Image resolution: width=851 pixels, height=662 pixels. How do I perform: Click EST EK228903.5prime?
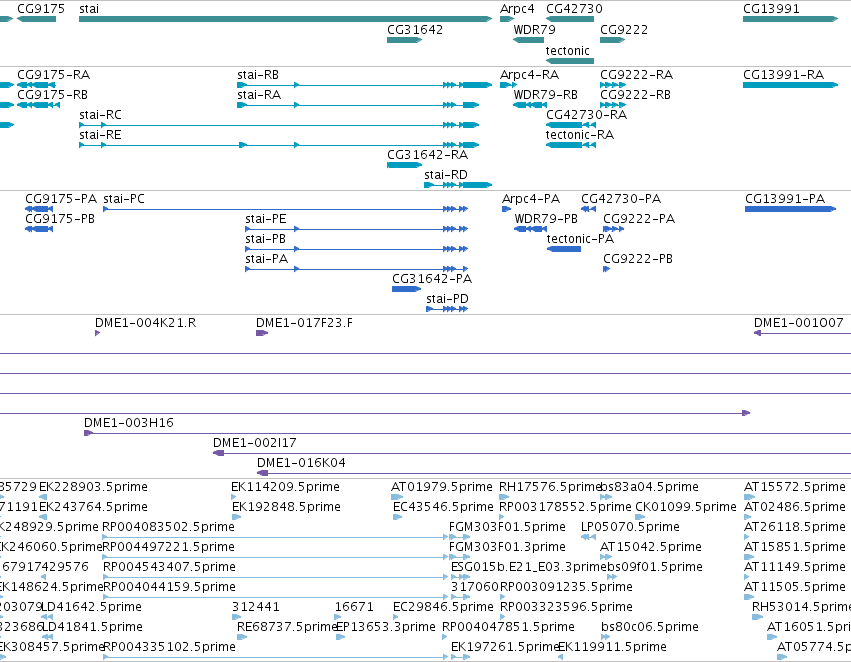(x=93, y=487)
